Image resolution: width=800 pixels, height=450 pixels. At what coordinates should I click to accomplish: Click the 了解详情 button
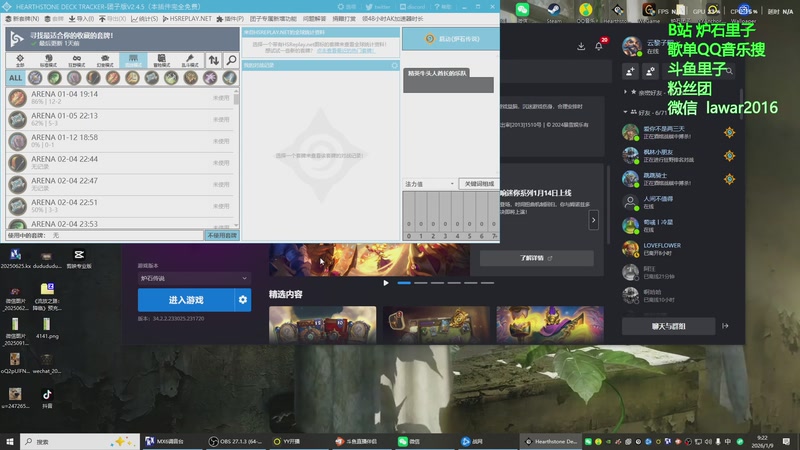[x=536, y=258]
